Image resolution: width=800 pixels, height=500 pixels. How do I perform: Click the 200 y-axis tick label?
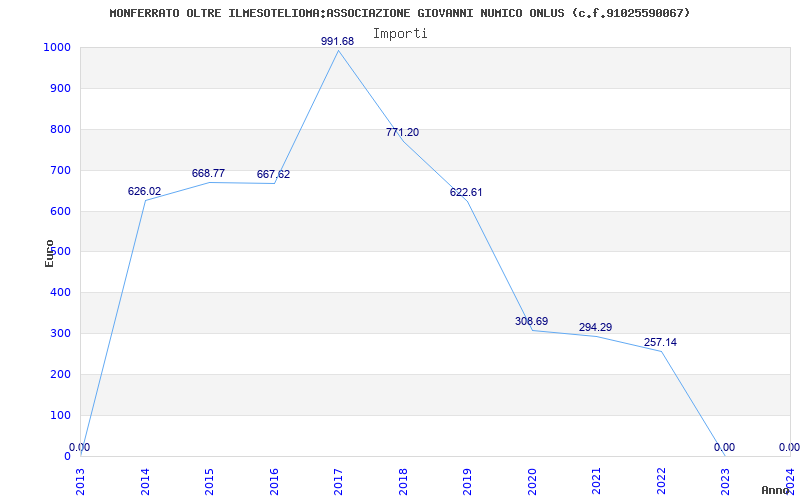[x=61, y=374]
